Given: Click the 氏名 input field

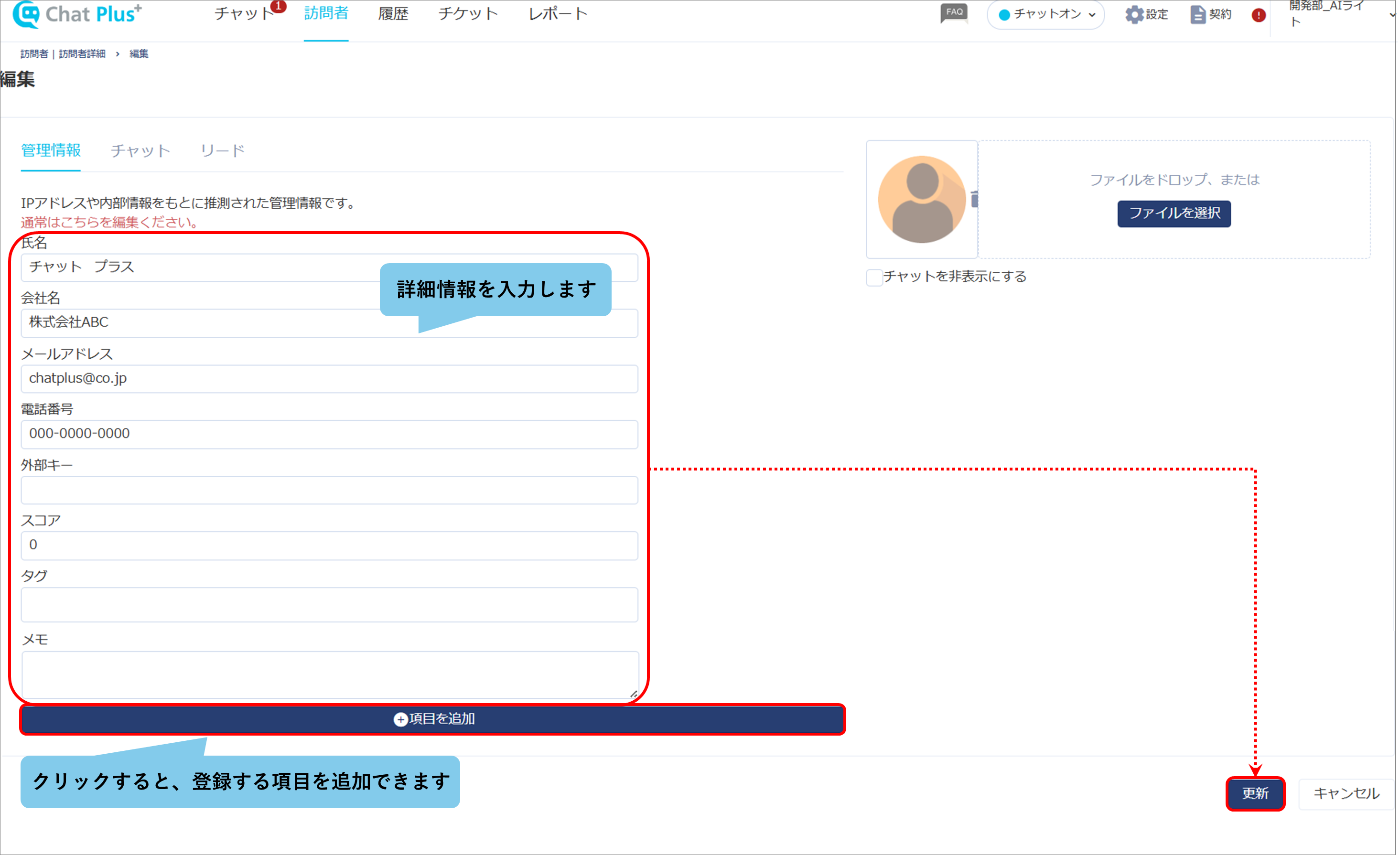Looking at the screenshot, I should point(330,267).
